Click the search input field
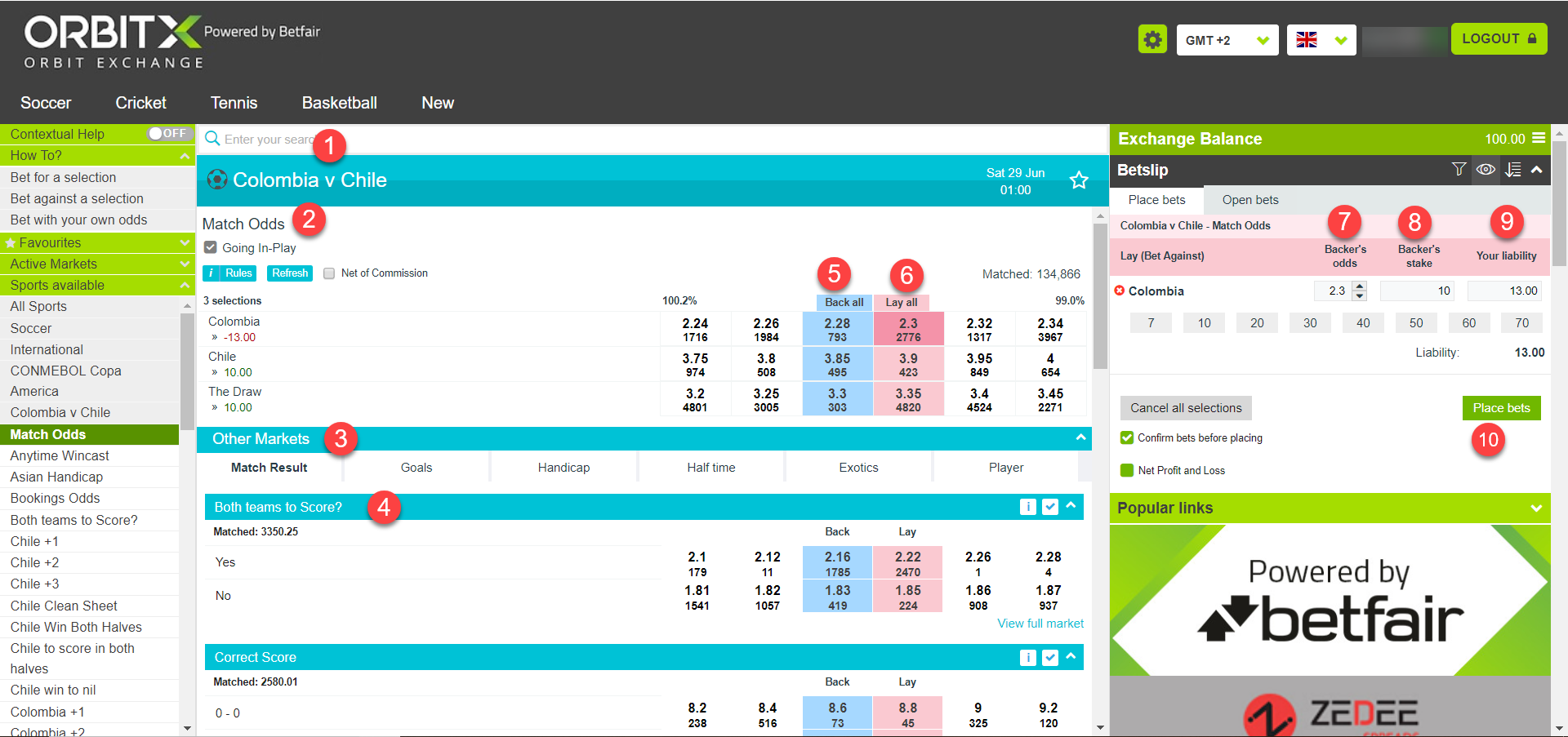This screenshot has width=1568, height=737. [x=653, y=139]
